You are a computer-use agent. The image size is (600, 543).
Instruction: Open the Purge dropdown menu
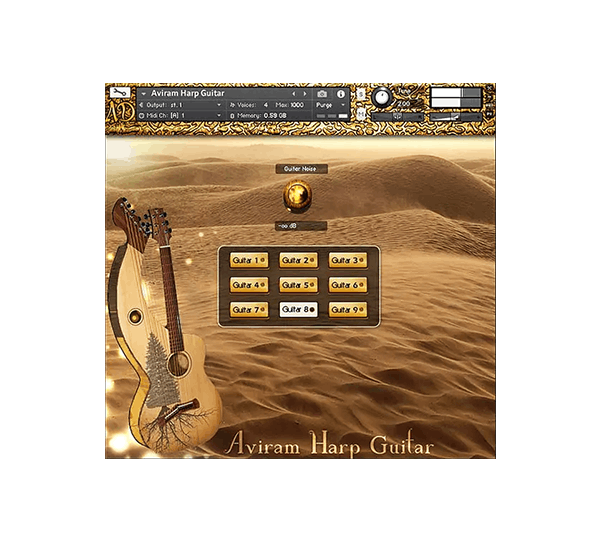click(331, 105)
